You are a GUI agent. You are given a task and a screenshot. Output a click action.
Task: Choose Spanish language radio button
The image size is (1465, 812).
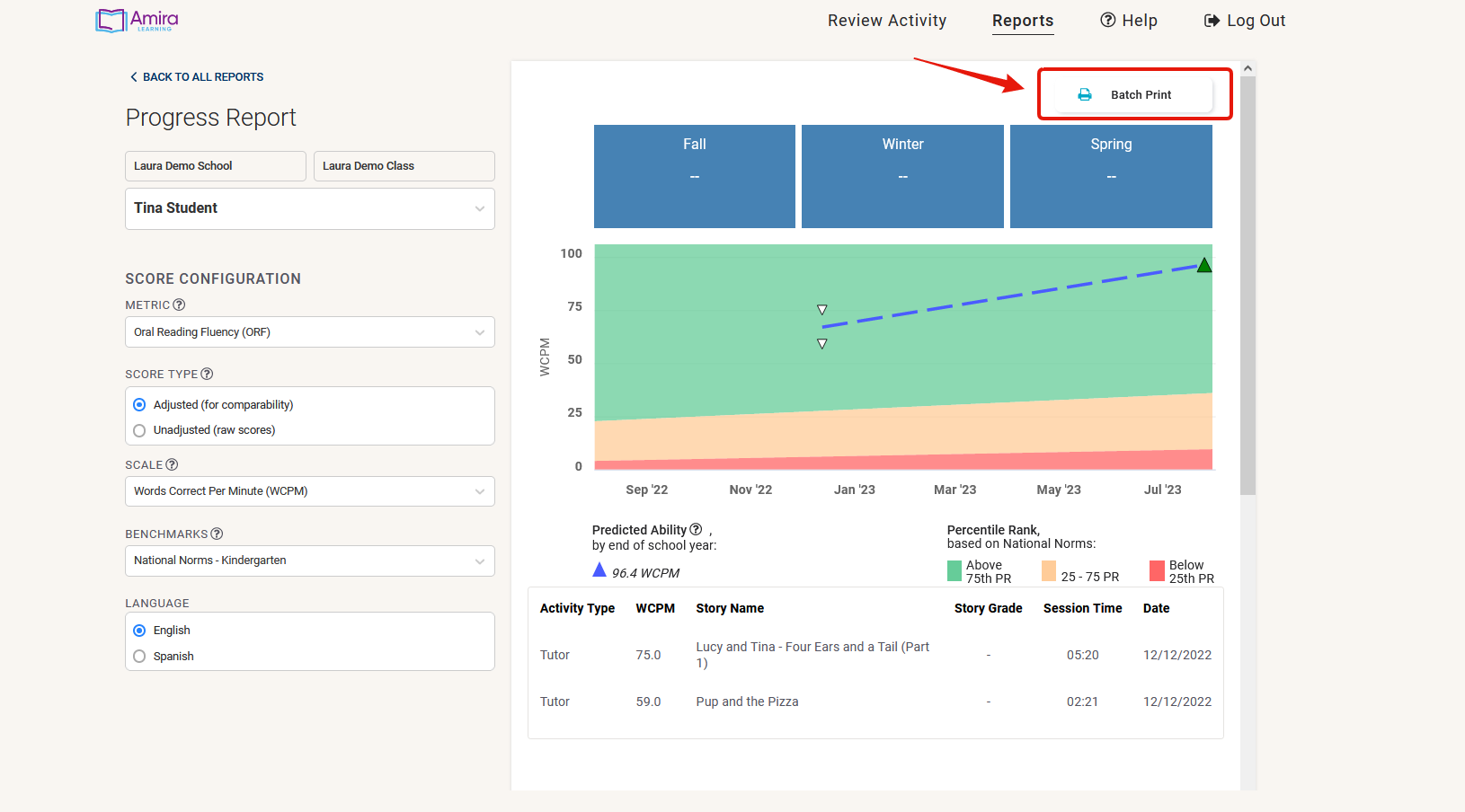(x=139, y=657)
